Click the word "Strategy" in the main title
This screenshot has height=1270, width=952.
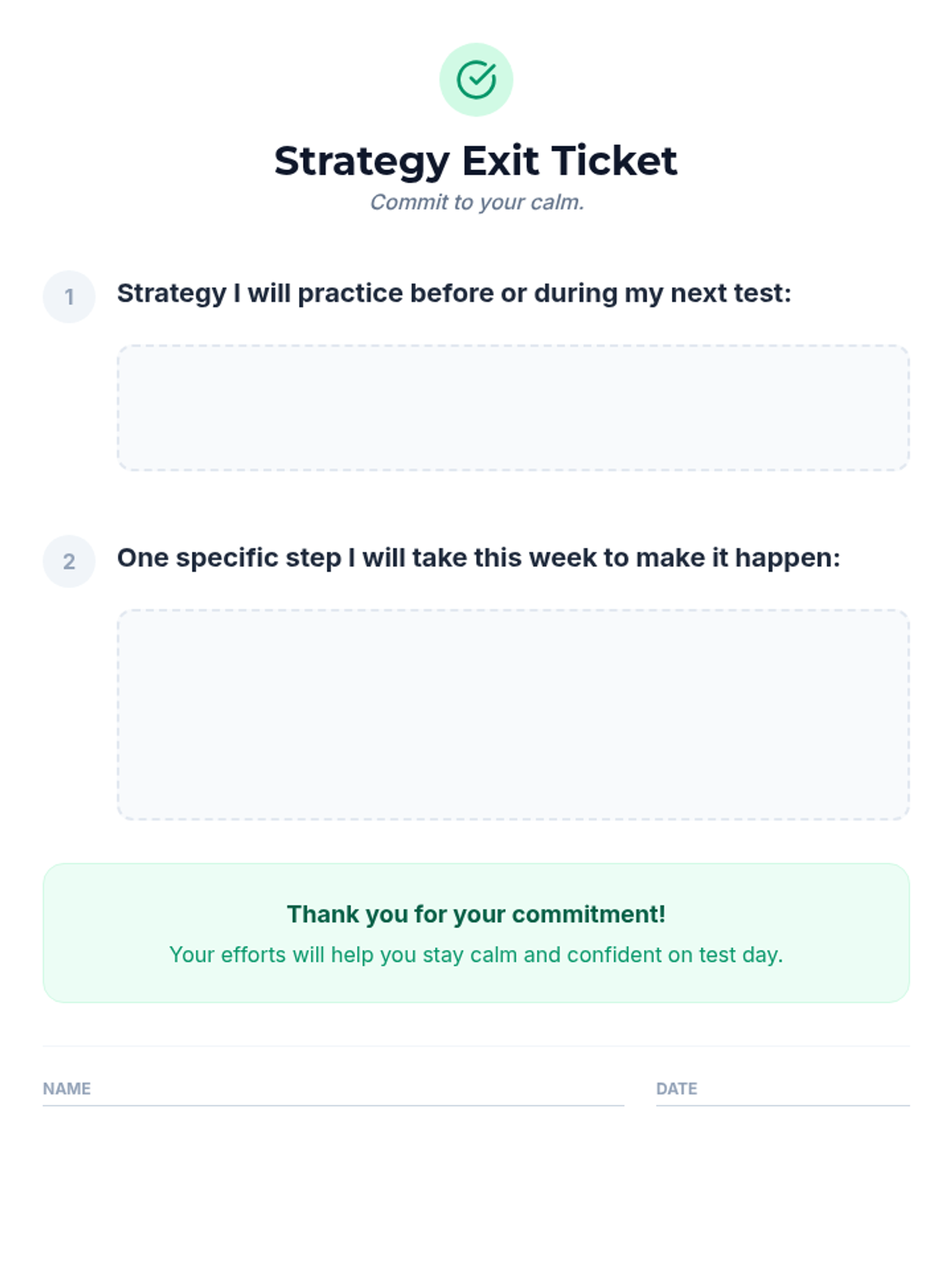362,161
